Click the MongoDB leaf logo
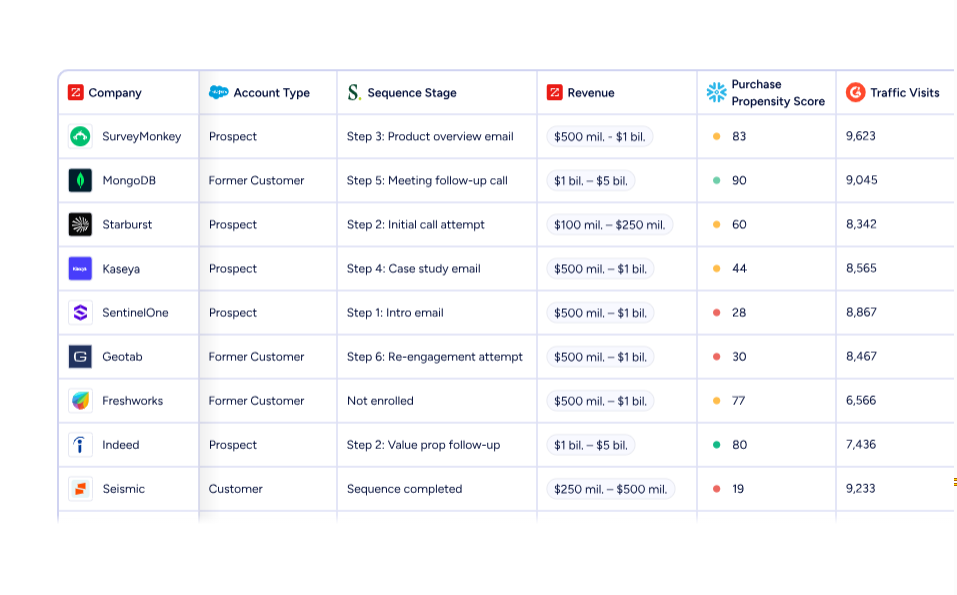The height and width of the screenshot is (595, 957). [80, 180]
